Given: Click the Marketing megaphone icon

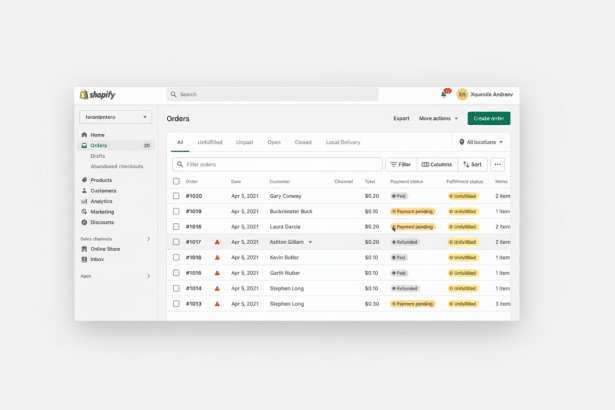Looking at the screenshot, I should coord(84,212).
